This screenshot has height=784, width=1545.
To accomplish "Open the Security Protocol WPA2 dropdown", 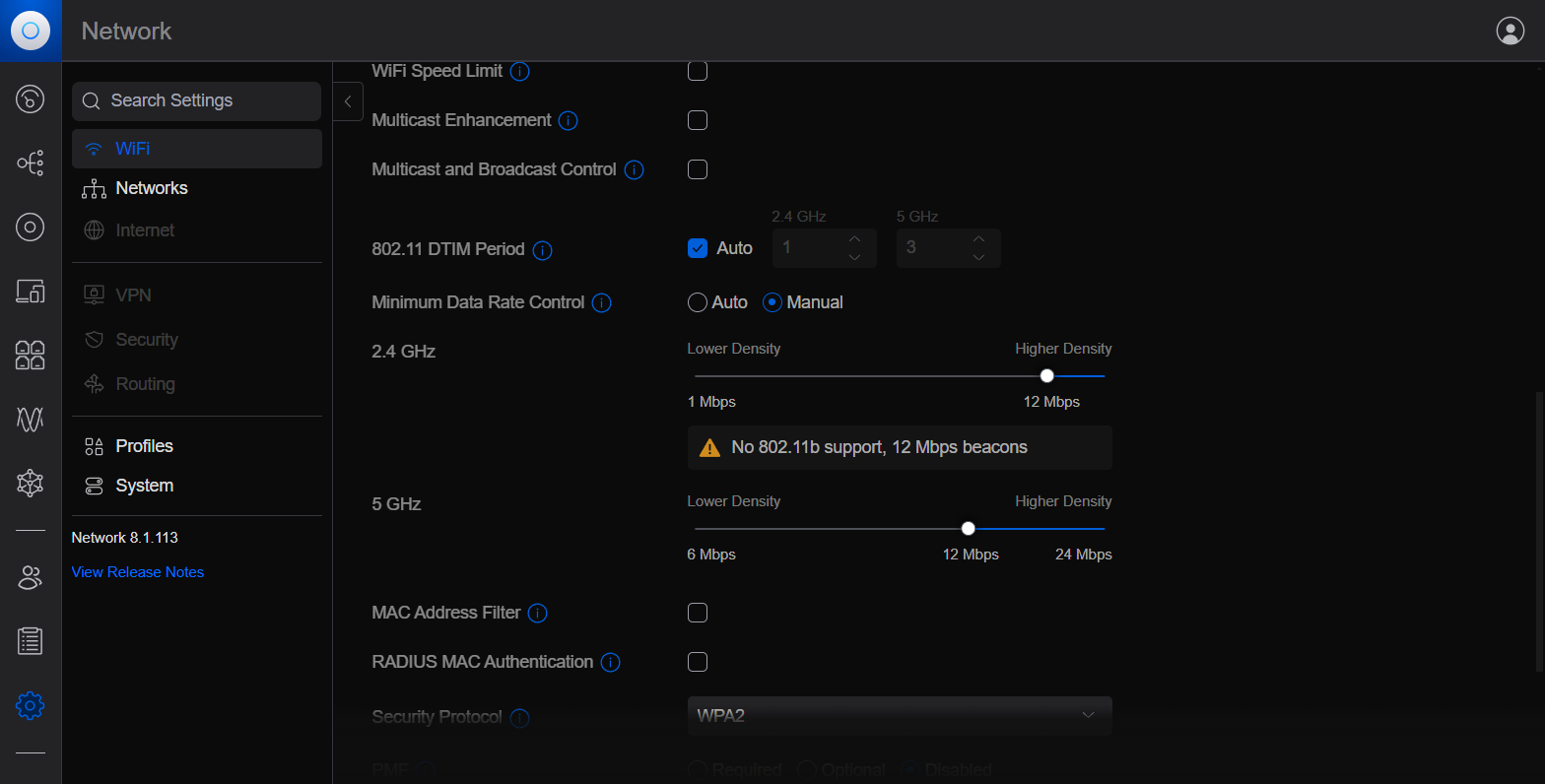I will click(x=900, y=716).
